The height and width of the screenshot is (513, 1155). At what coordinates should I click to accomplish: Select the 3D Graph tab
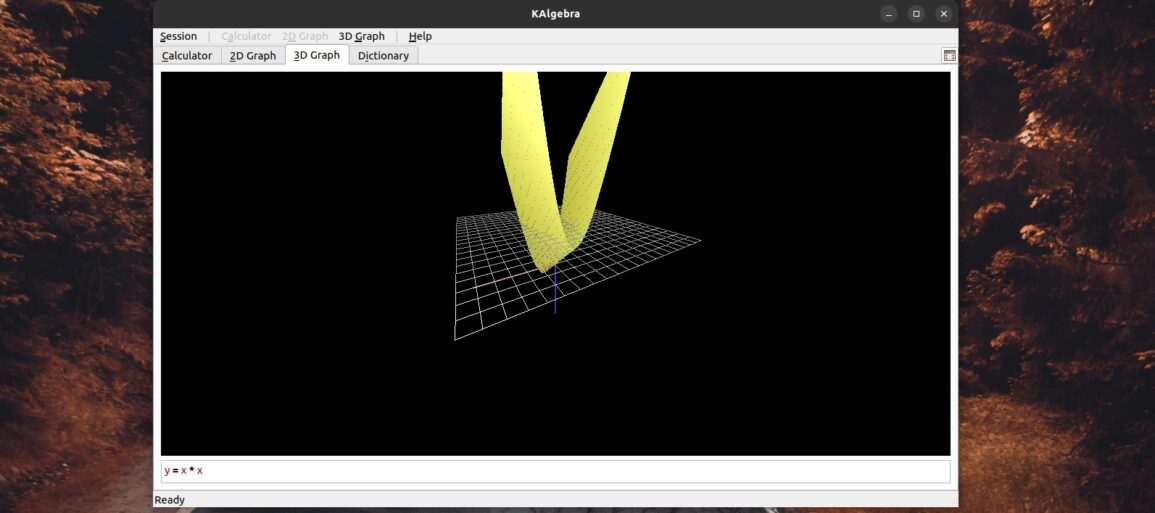coord(316,56)
